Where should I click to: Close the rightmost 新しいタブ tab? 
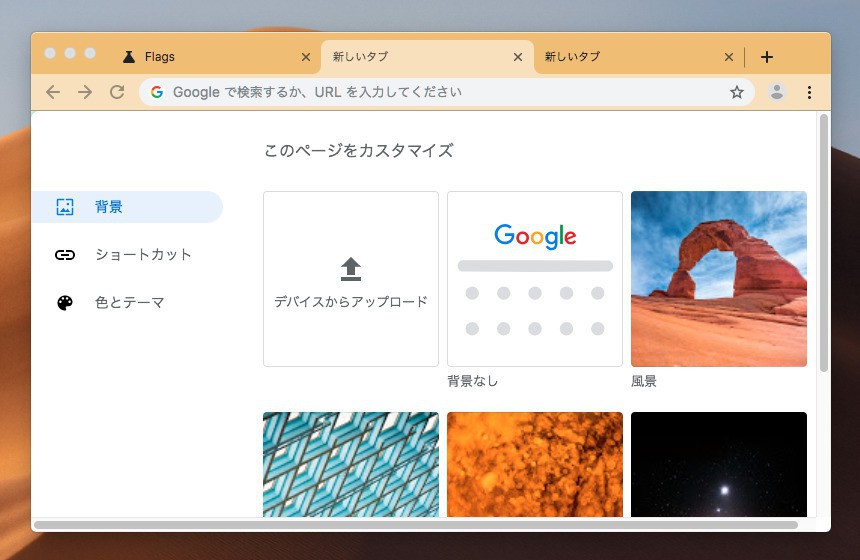(x=729, y=57)
